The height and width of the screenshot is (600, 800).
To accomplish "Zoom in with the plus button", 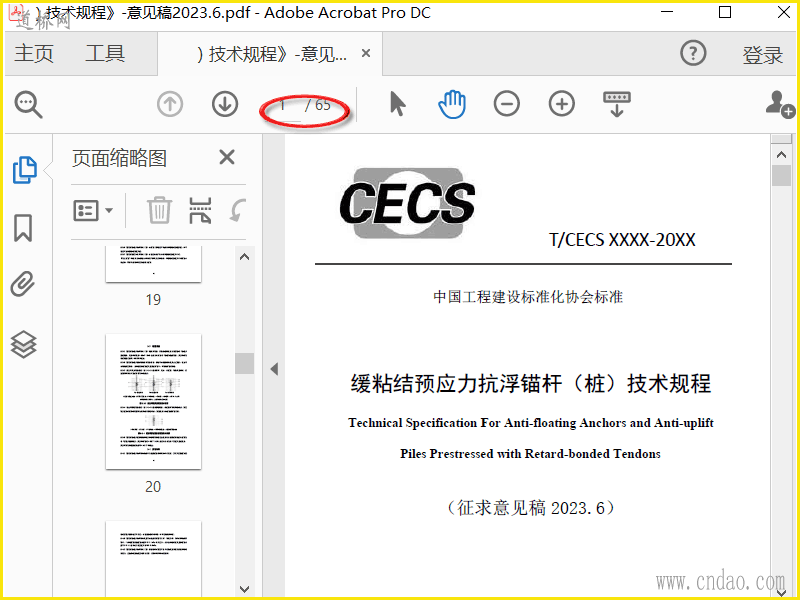I will [562, 104].
